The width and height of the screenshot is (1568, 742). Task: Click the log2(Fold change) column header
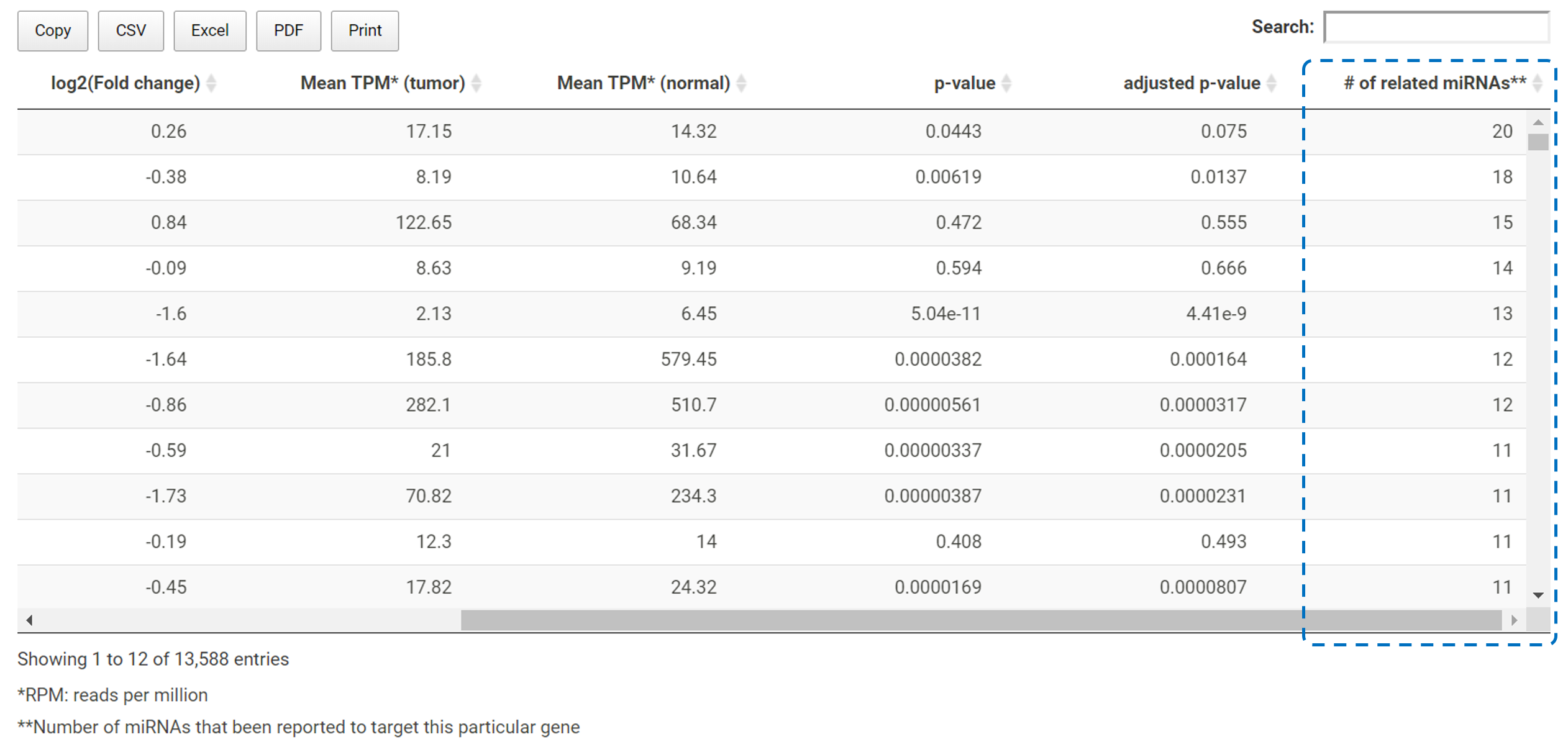125,83
